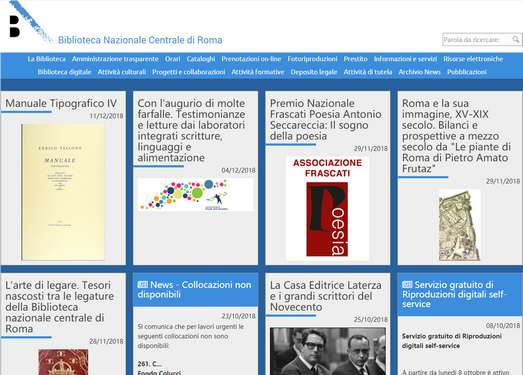Click Biblioteca Nazionale Centrale di Roma title

tap(140, 40)
